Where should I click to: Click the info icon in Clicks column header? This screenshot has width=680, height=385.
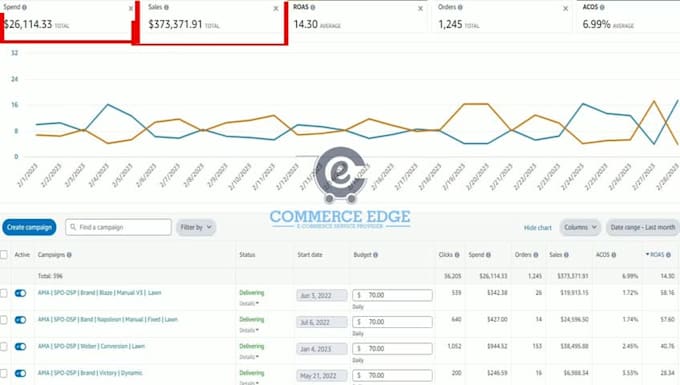[457, 255]
